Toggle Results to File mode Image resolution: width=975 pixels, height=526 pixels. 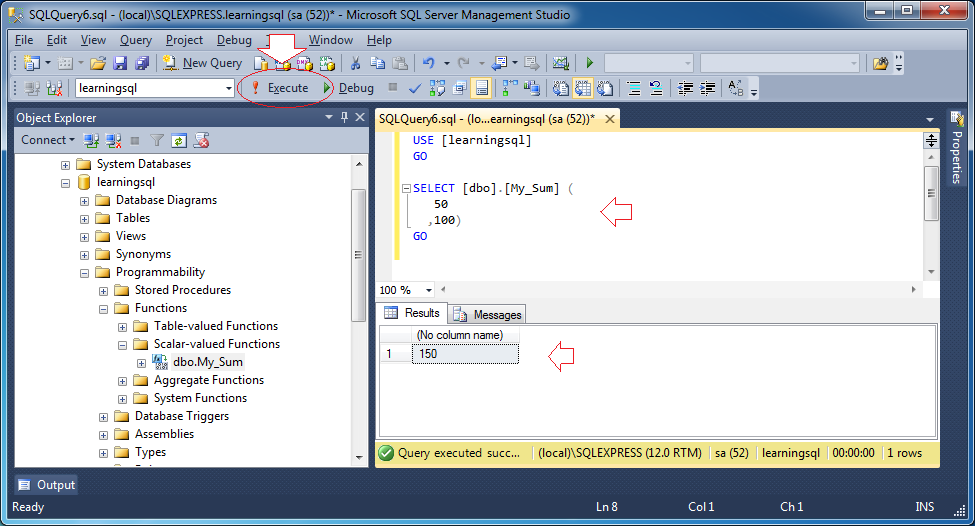[605, 89]
